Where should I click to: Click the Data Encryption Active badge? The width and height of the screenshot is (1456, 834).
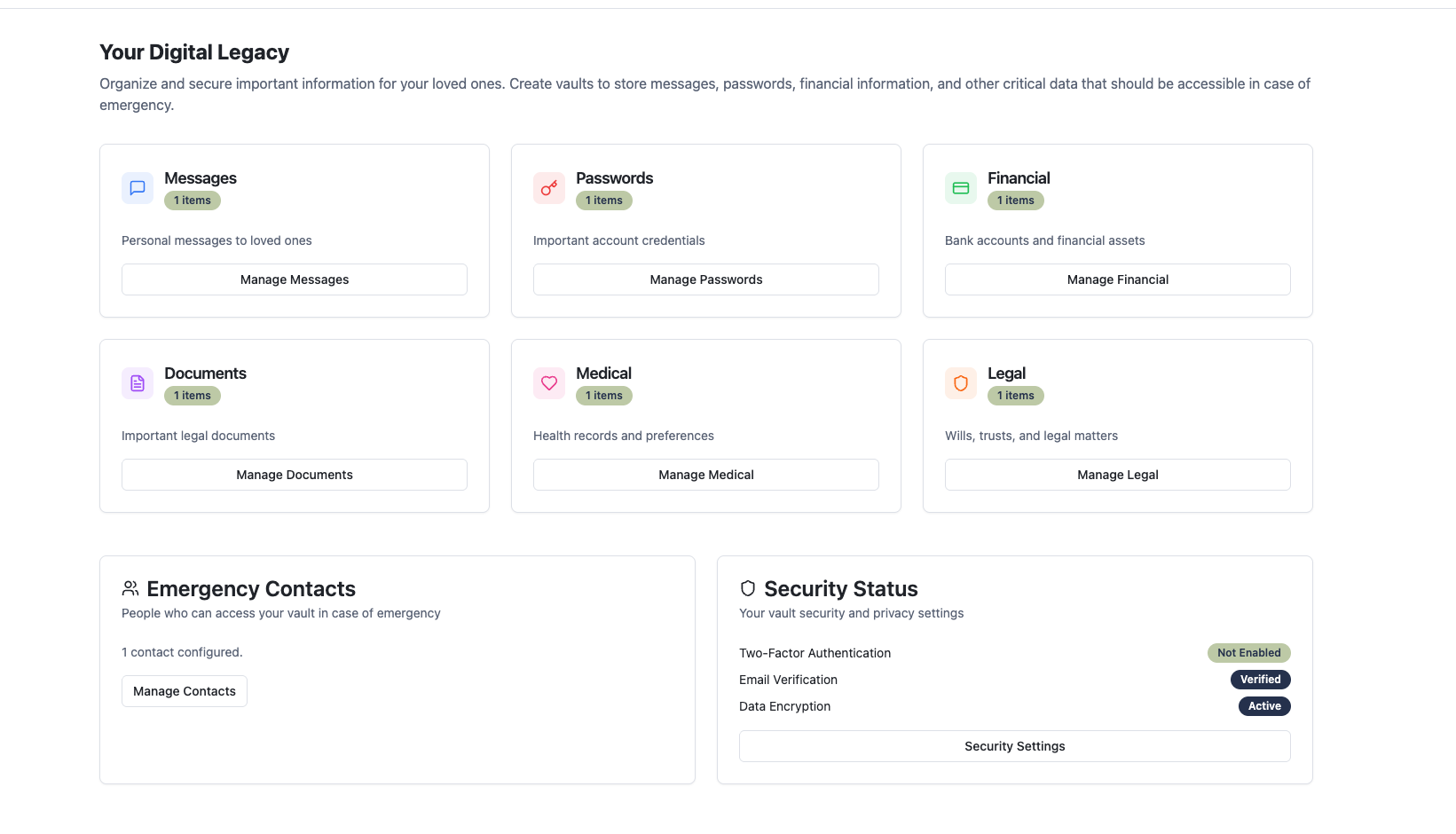[x=1264, y=705]
